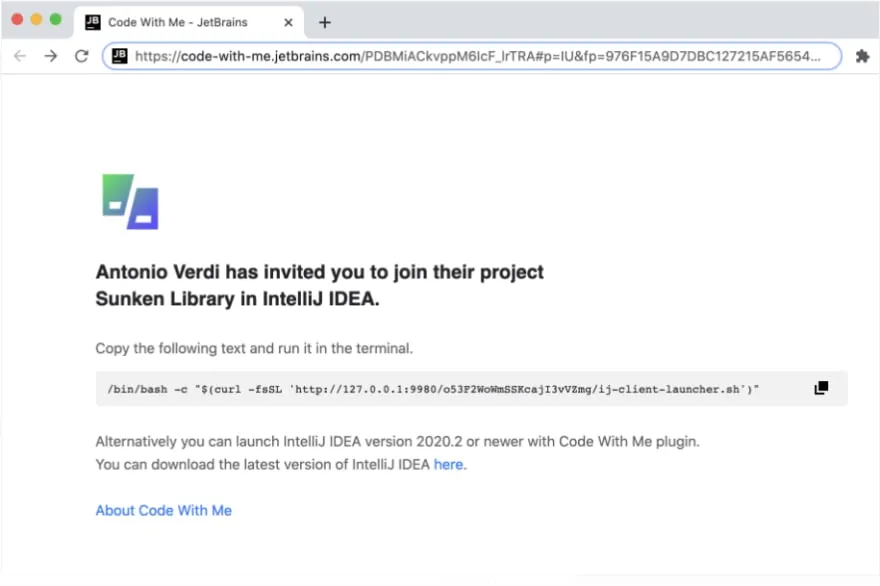Click the /bin/bash curl command text
This screenshot has height=586, width=880.
click(x=433, y=389)
